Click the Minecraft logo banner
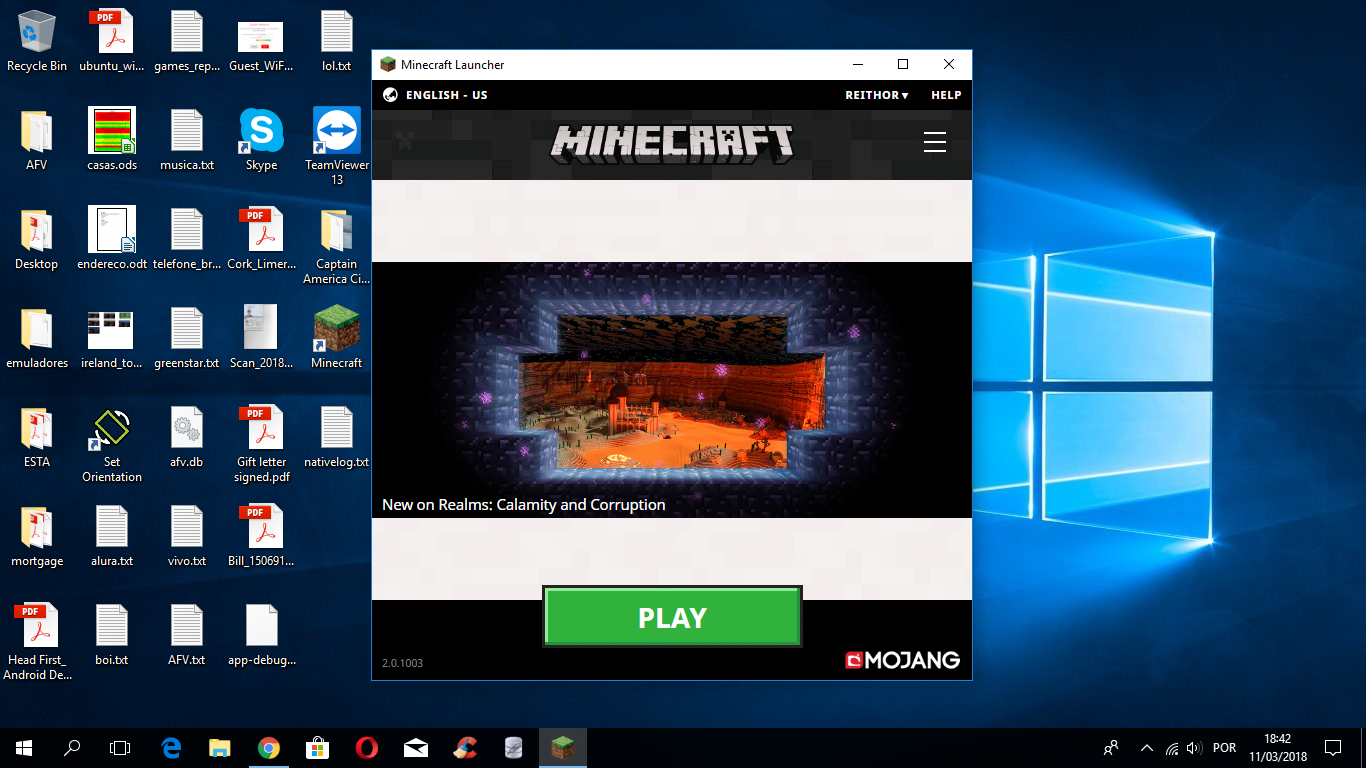This screenshot has width=1366, height=768. (672, 144)
